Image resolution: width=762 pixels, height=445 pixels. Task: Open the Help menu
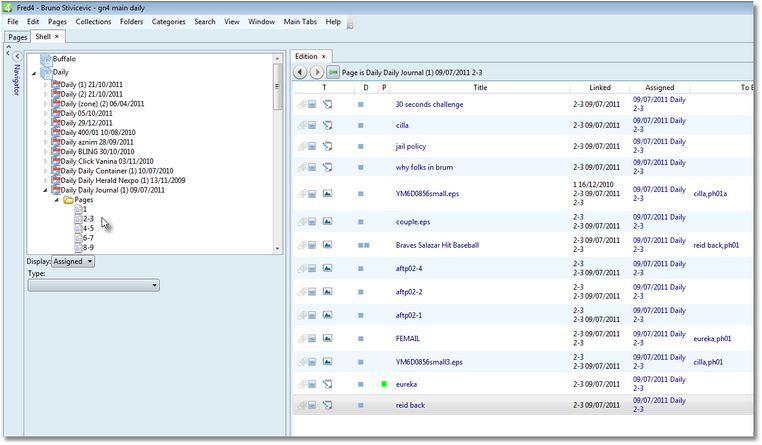[333, 22]
